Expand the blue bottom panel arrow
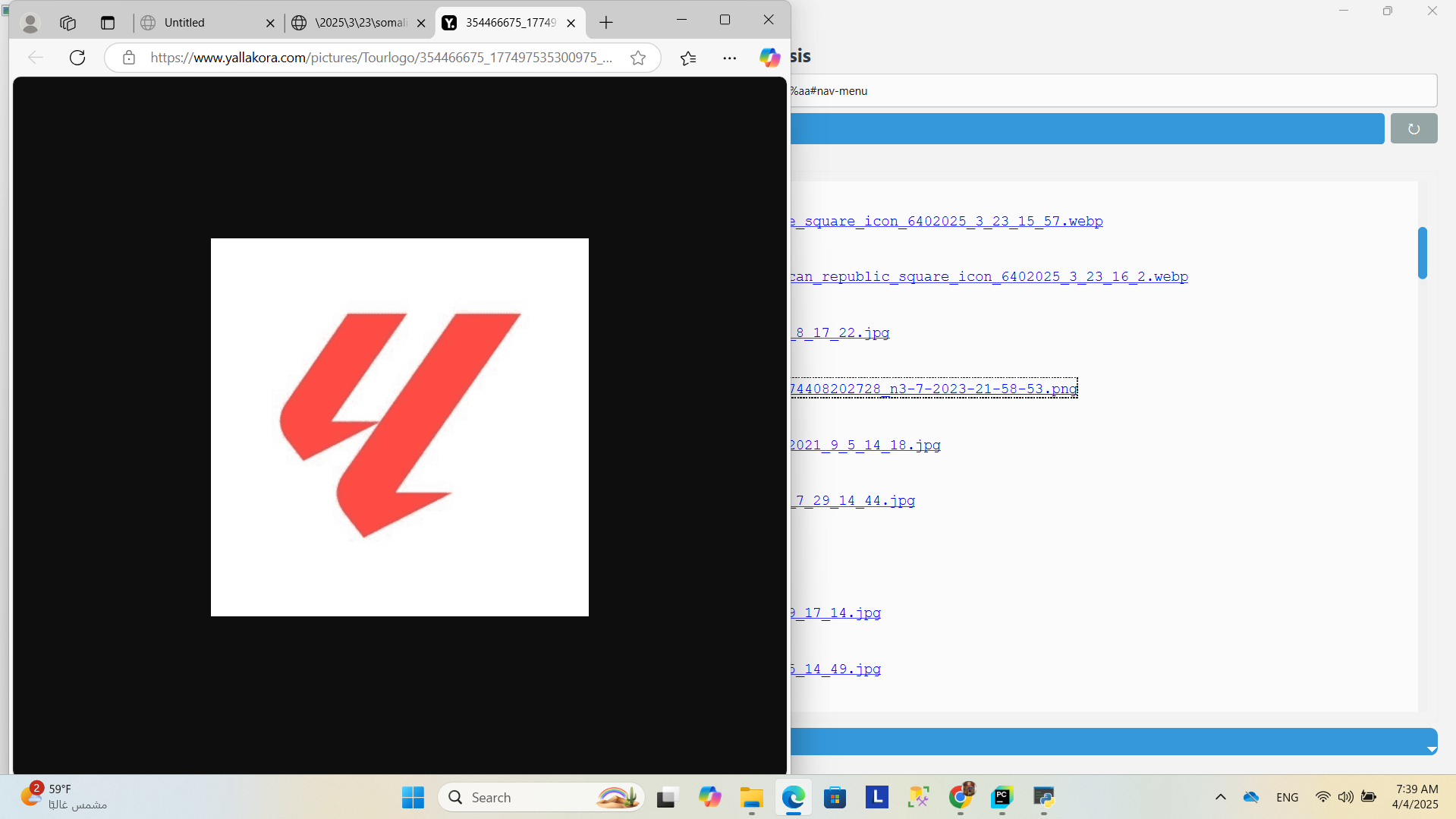Image resolution: width=1456 pixels, height=819 pixels. coord(1431,748)
